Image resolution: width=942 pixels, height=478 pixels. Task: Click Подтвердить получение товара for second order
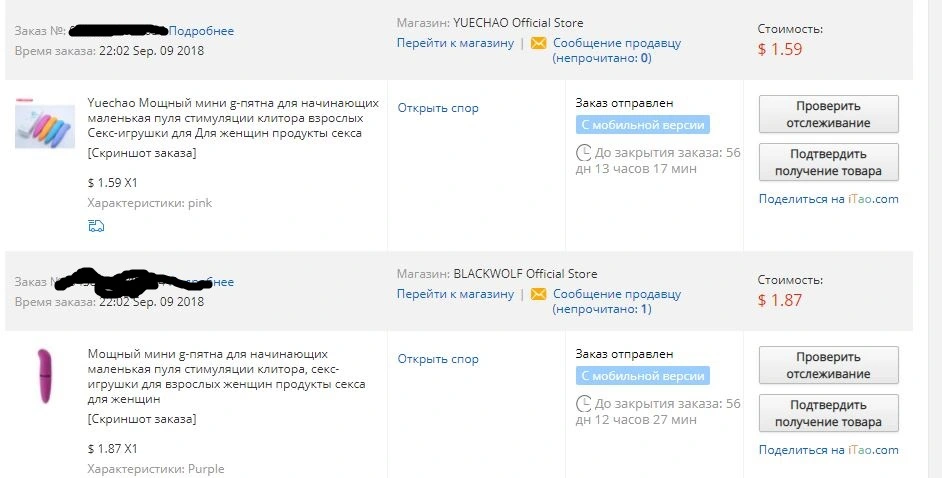828,413
